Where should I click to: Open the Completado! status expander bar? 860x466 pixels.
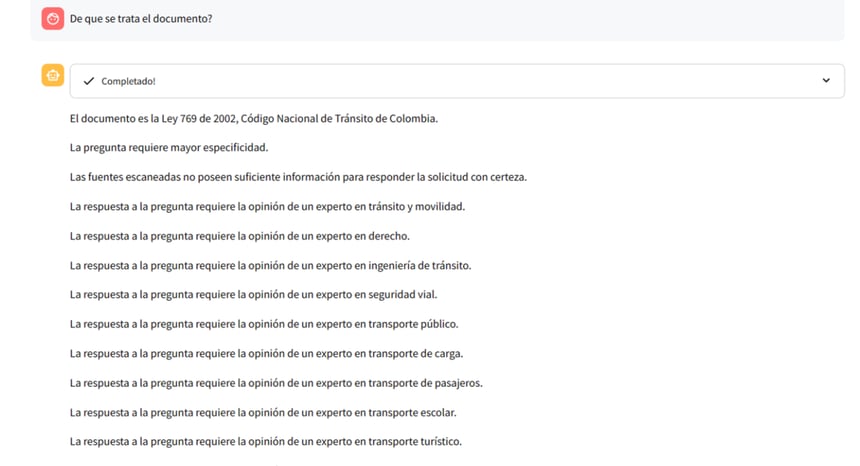pyautogui.click(x=457, y=81)
